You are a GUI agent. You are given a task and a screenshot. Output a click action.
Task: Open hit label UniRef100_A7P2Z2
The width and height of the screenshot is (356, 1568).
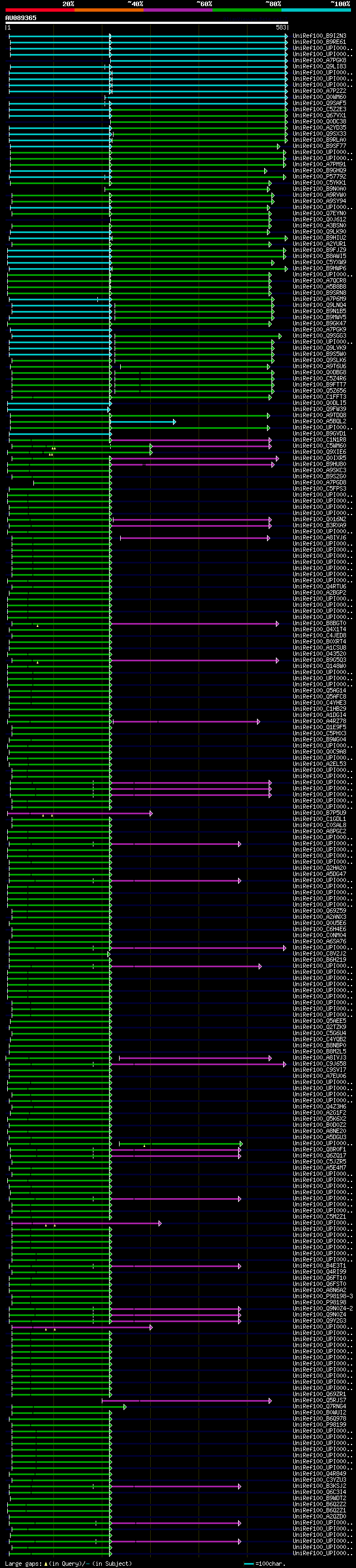(x=319, y=91)
